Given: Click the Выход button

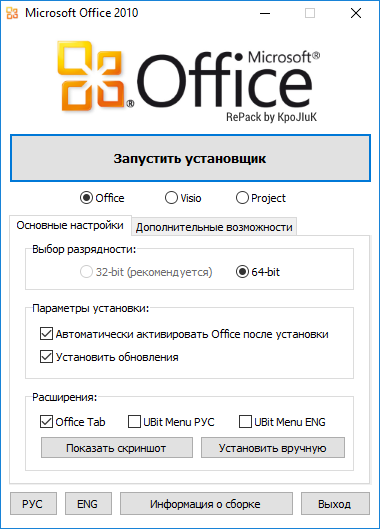Looking at the screenshot, I should (x=335, y=504).
